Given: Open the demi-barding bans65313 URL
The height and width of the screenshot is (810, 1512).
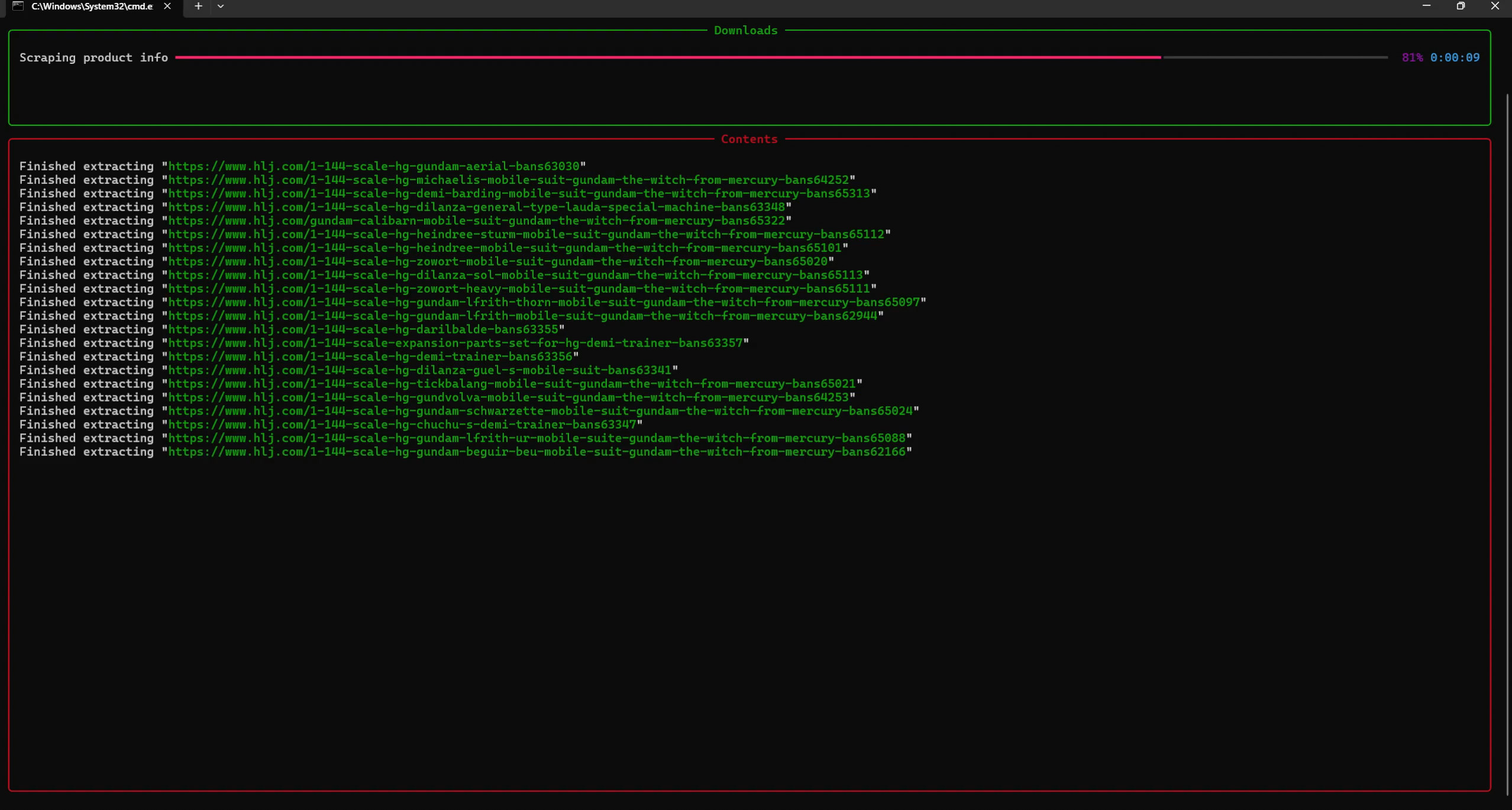Looking at the screenshot, I should [519, 193].
